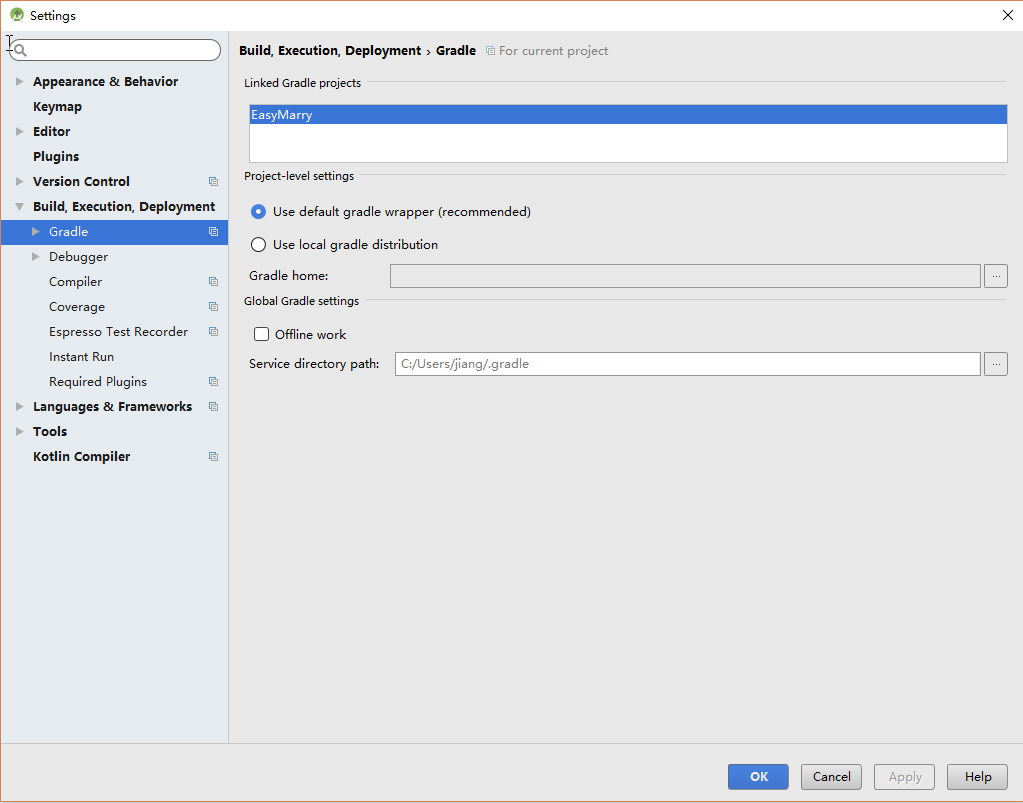Enable the Offline work checkbox

coord(261,333)
